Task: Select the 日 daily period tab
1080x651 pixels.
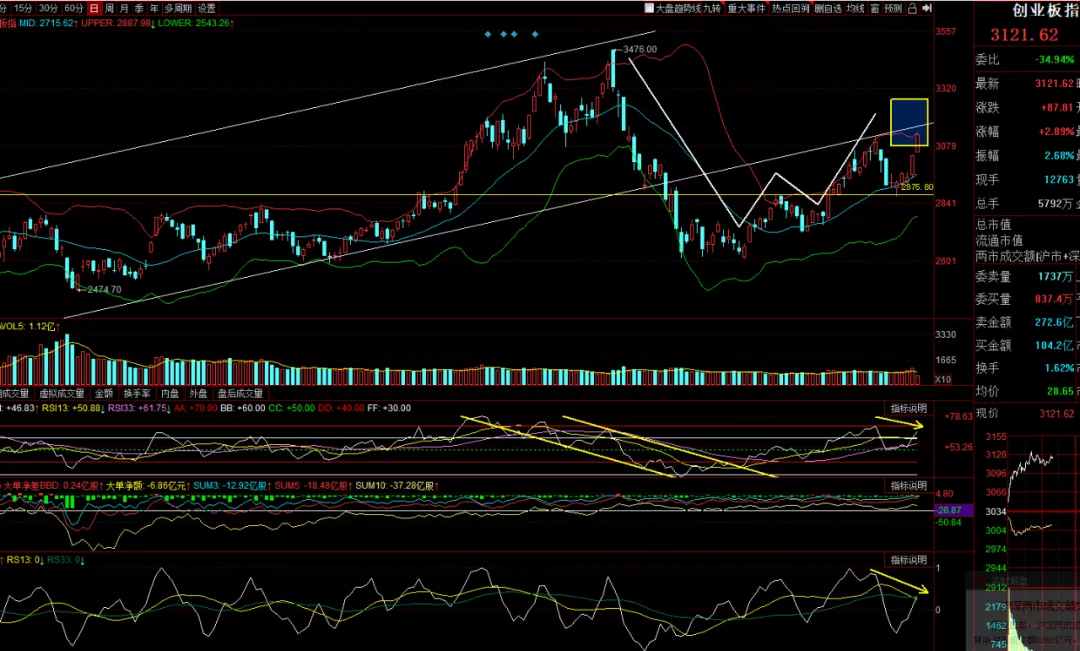Action: tap(94, 8)
